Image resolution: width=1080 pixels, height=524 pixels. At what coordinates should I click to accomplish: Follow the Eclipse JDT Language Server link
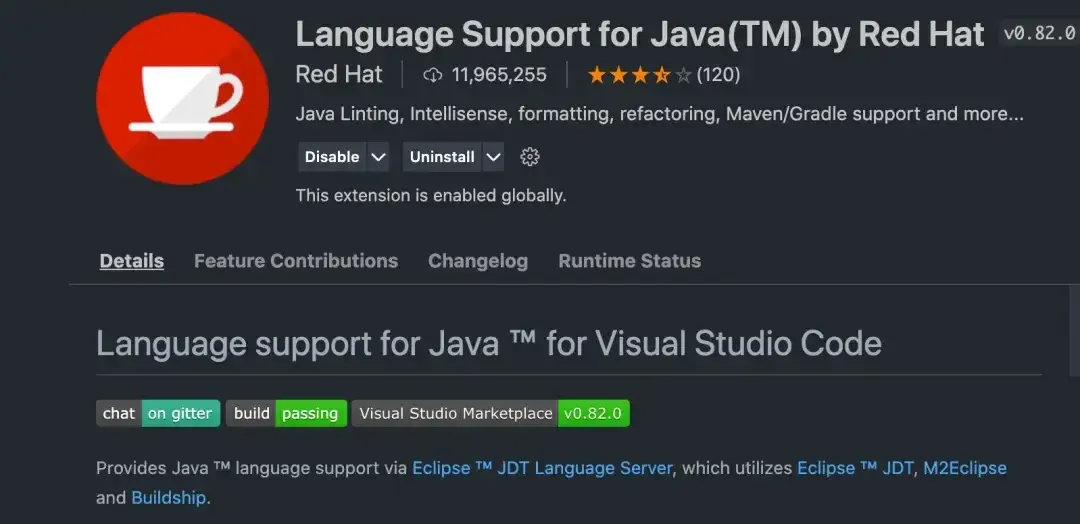click(x=542, y=468)
